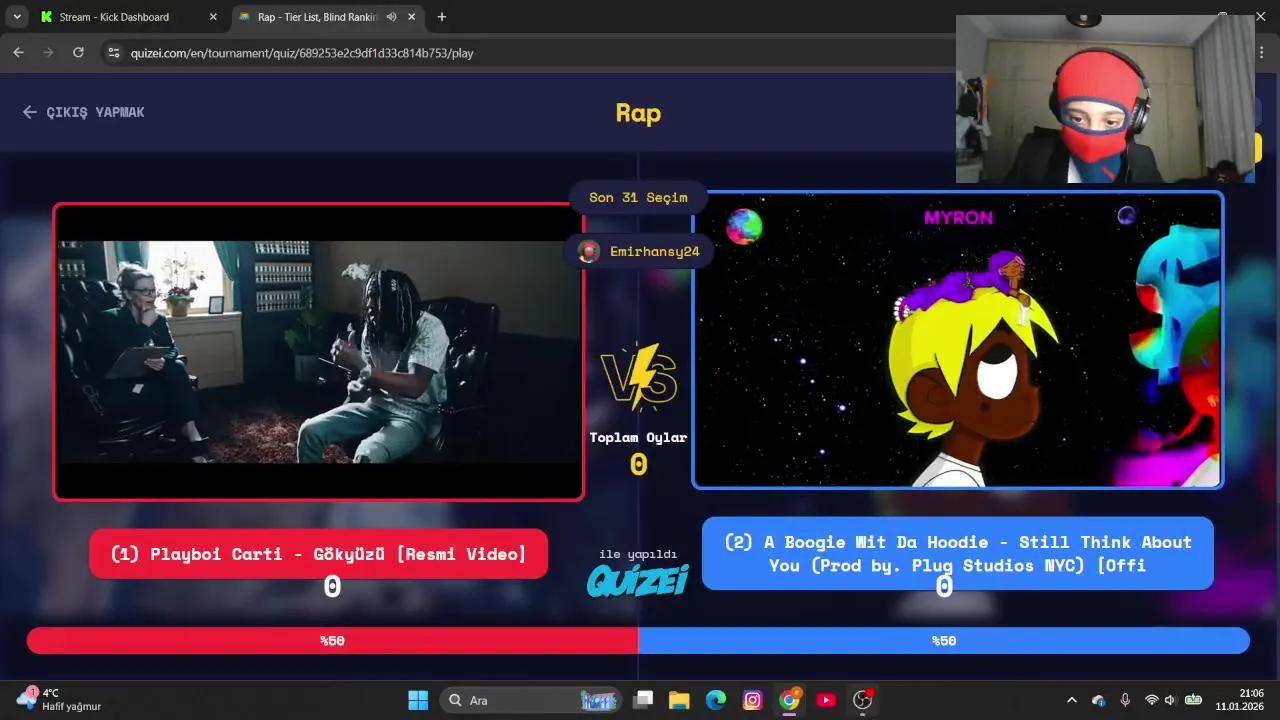
Task: Click the Toplam Oylar label
Action: [638, 437]
